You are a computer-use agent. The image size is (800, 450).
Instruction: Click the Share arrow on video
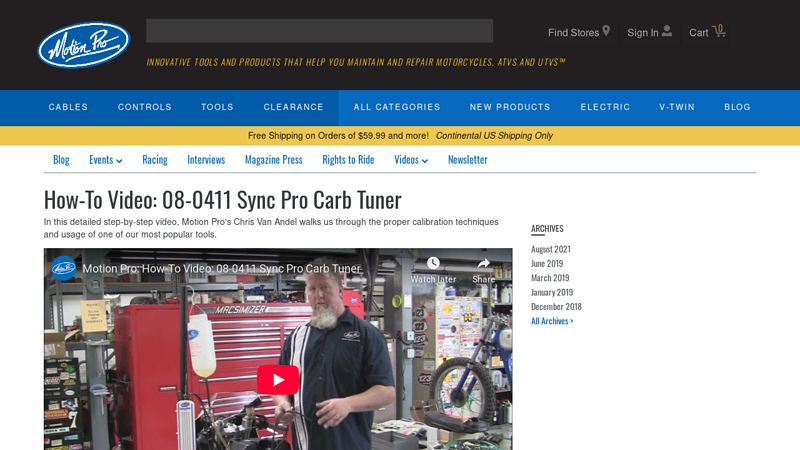483,264
